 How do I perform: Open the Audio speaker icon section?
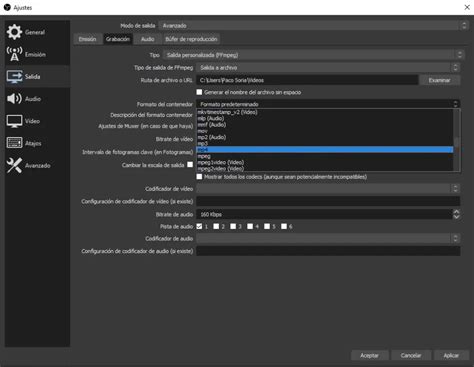(x=14, y=99)
